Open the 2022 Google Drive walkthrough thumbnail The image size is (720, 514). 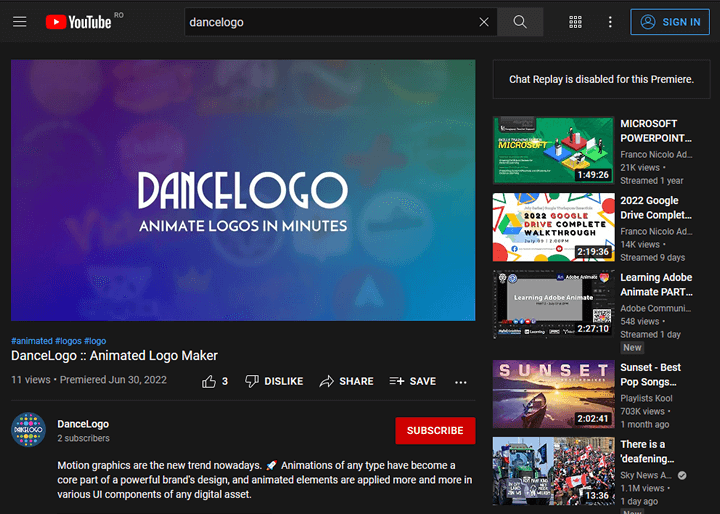[x=553, y=227]
